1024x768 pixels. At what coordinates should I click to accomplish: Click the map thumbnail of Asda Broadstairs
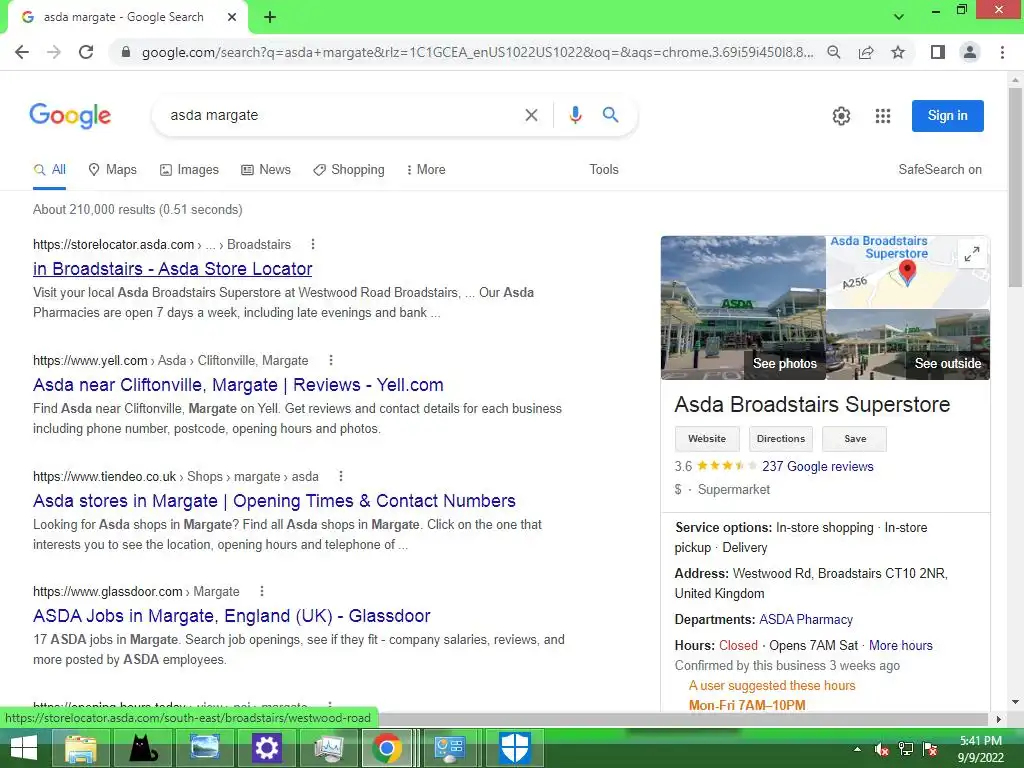pos(908,272)
